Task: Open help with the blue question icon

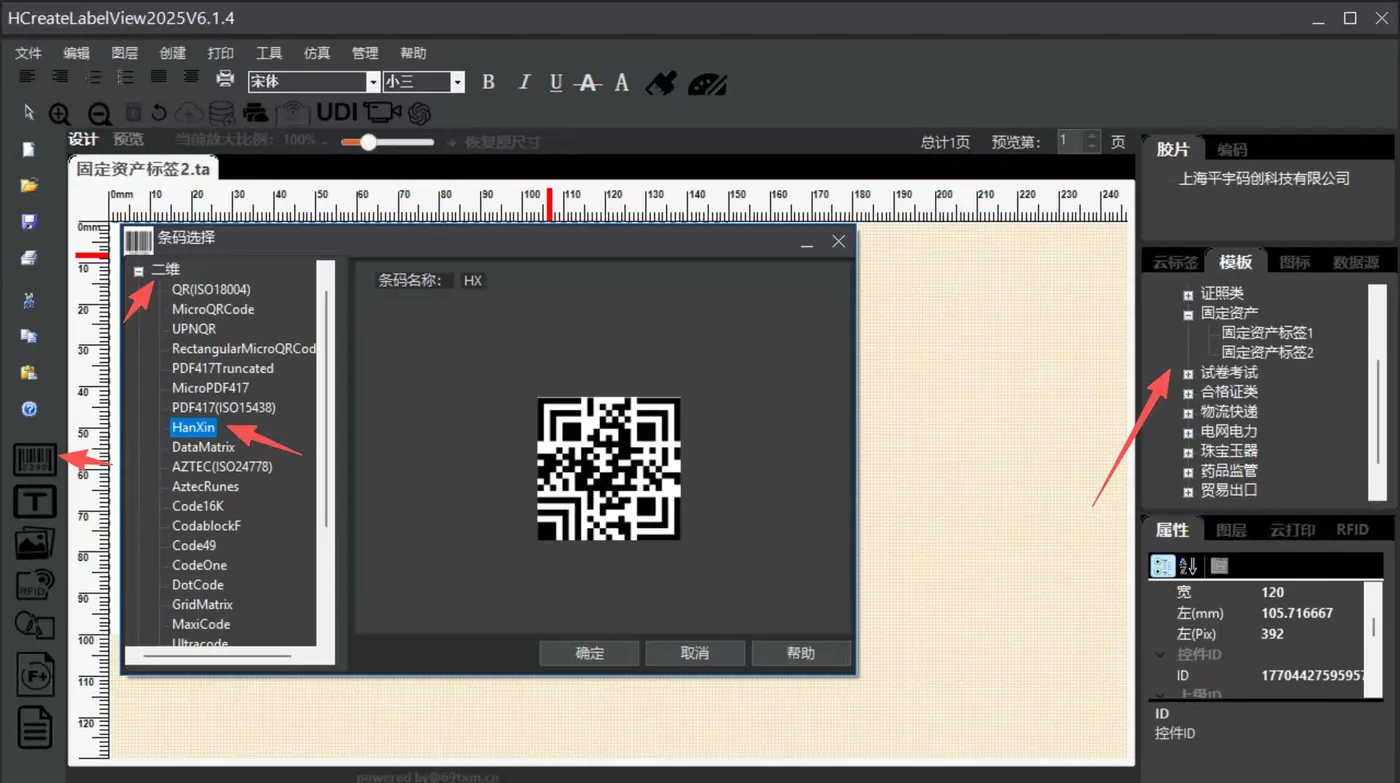Action: [29, 409]
